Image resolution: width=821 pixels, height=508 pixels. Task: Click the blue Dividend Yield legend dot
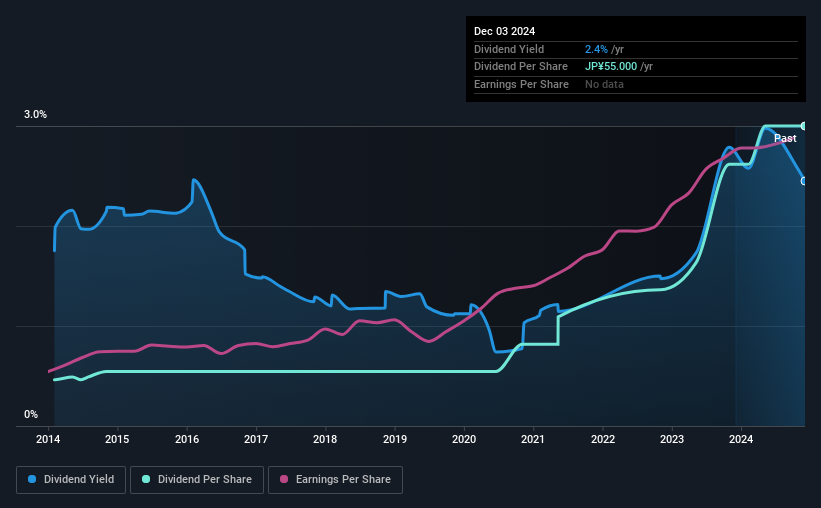[x=32, y=479]
